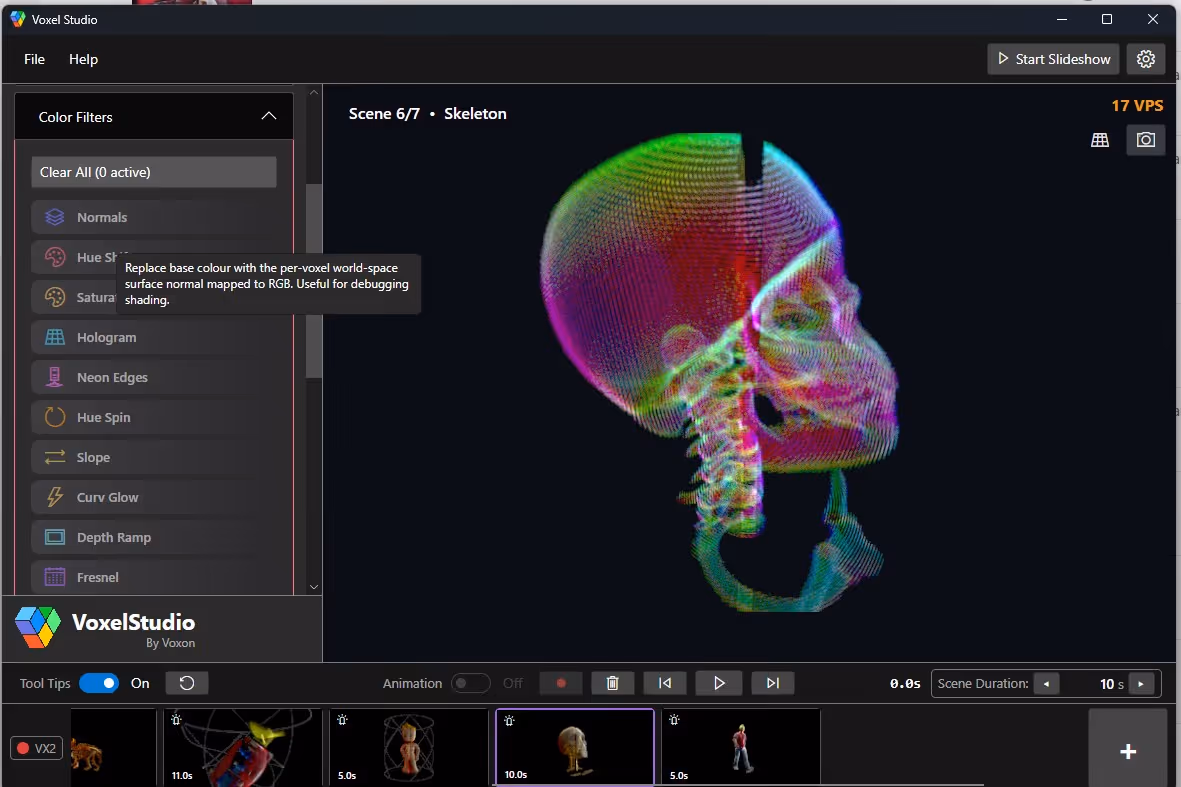This screenshot has width=1181, height=787.
Task: Select the wooden figure scene thumbnail
Action: point(409,747)
